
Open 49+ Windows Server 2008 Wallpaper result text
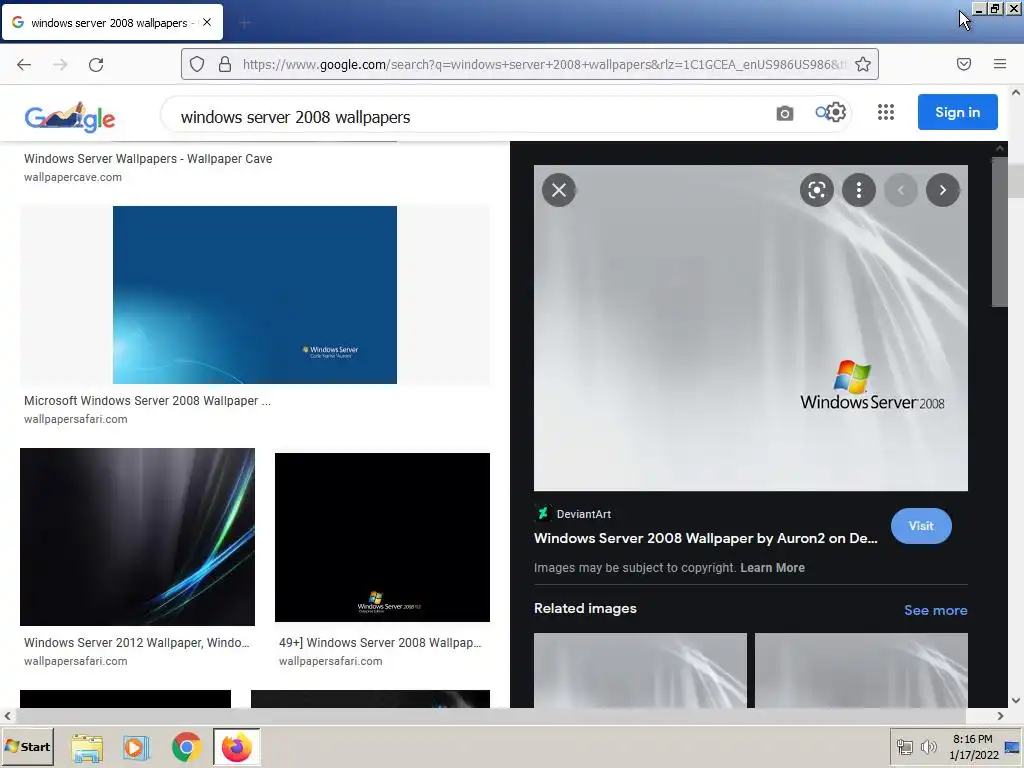pyautogui.click(x=380, y=643)
